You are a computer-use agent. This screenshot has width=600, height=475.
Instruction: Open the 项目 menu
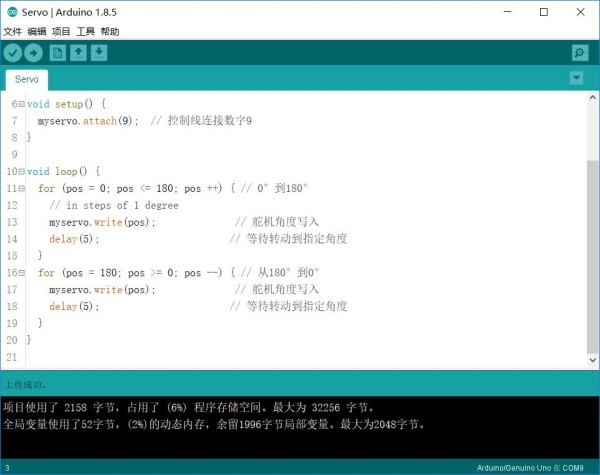coord(61,31)
